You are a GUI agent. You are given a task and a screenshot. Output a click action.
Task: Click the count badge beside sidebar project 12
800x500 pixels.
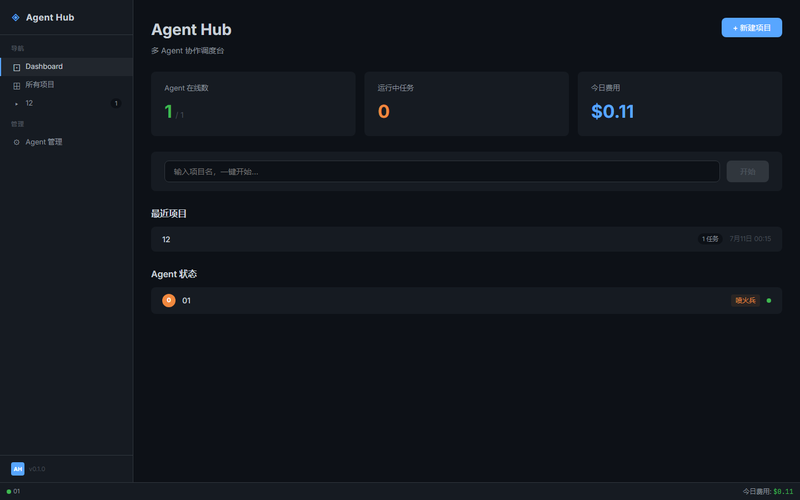[116, 104]
